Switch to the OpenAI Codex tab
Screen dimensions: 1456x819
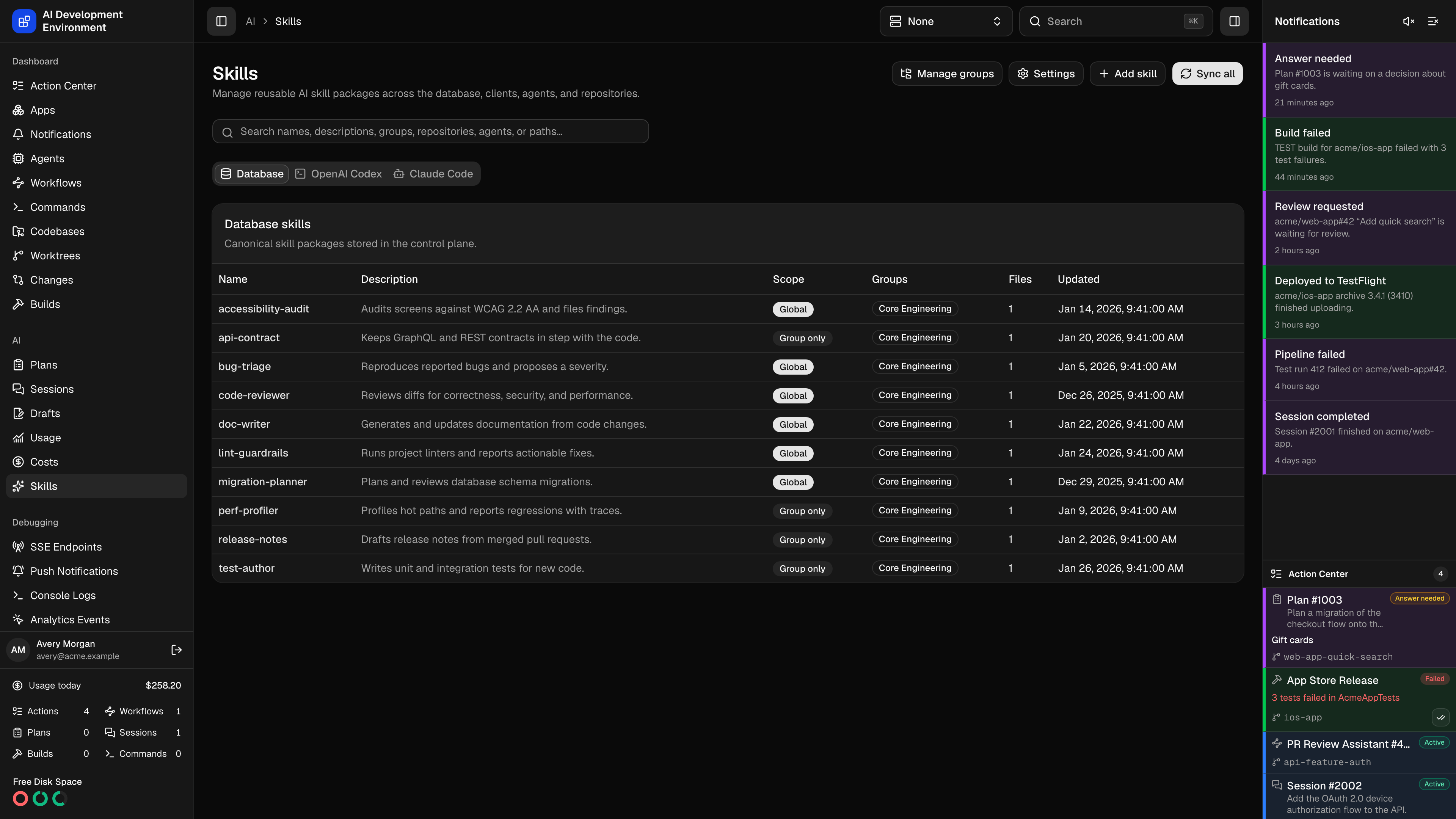click(x=339, y=174)
